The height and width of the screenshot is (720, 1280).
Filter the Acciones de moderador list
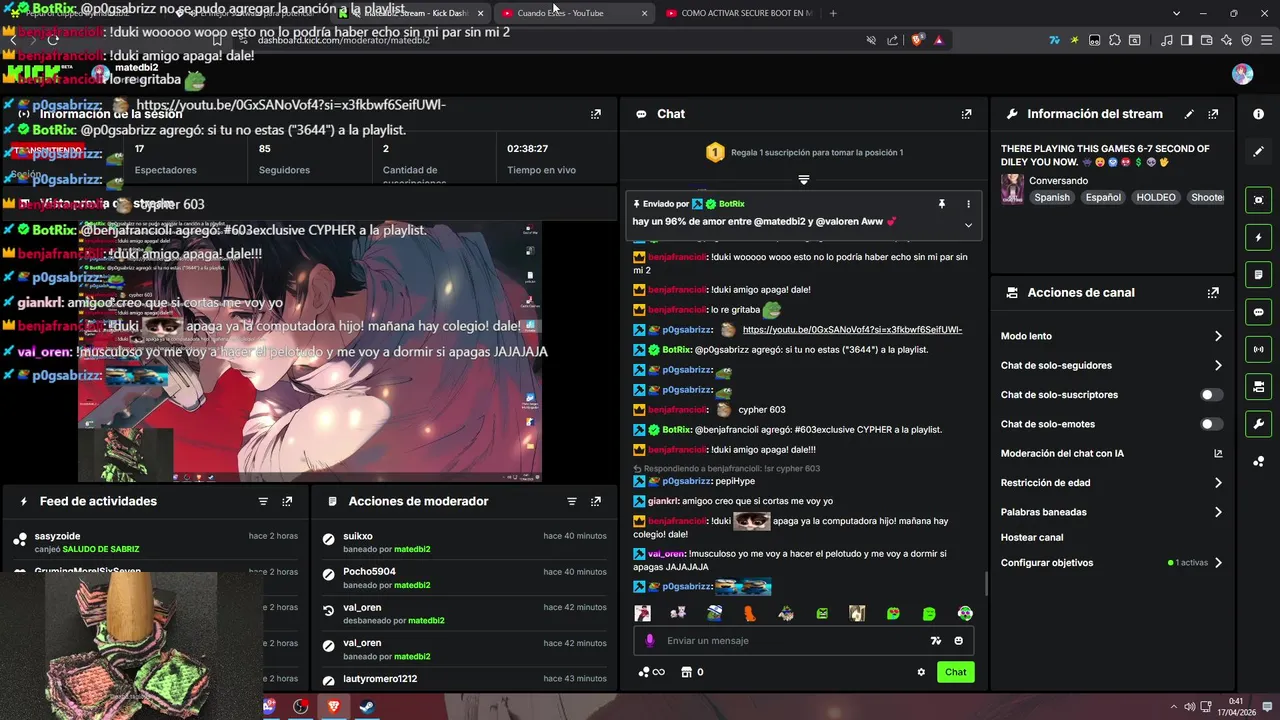point(572,501)
